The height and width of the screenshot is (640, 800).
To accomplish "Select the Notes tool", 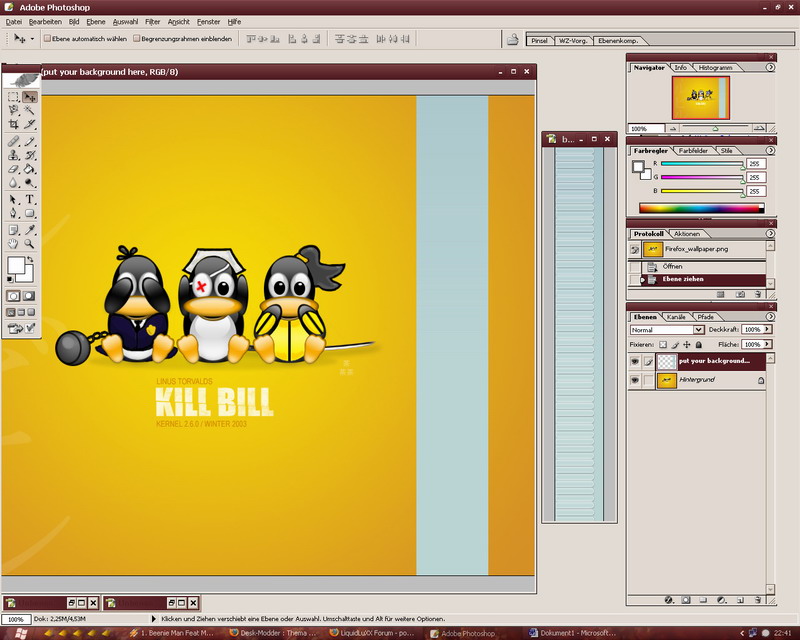I will pos(13,230).
